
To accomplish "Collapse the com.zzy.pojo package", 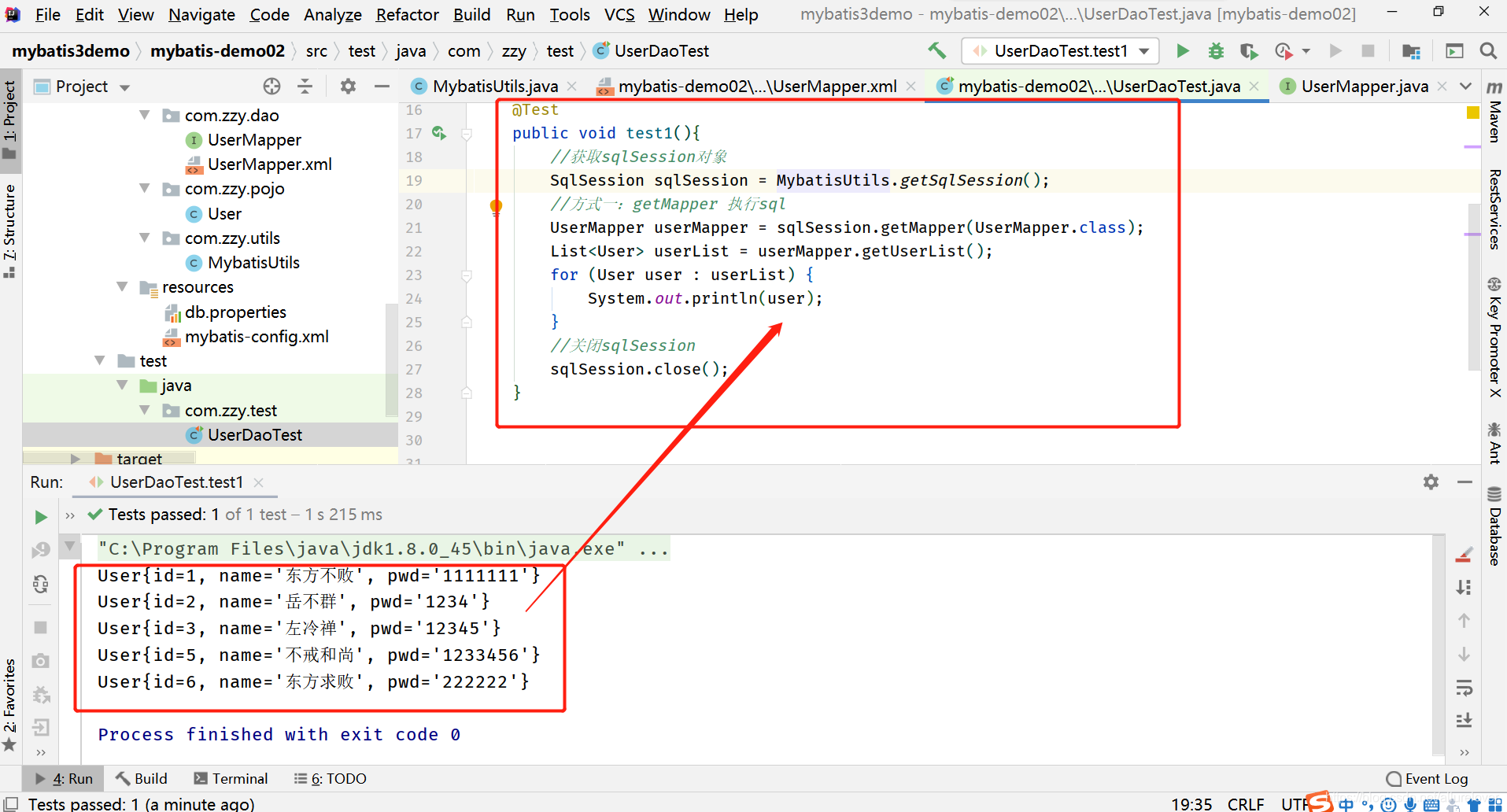I will (145, 188).
